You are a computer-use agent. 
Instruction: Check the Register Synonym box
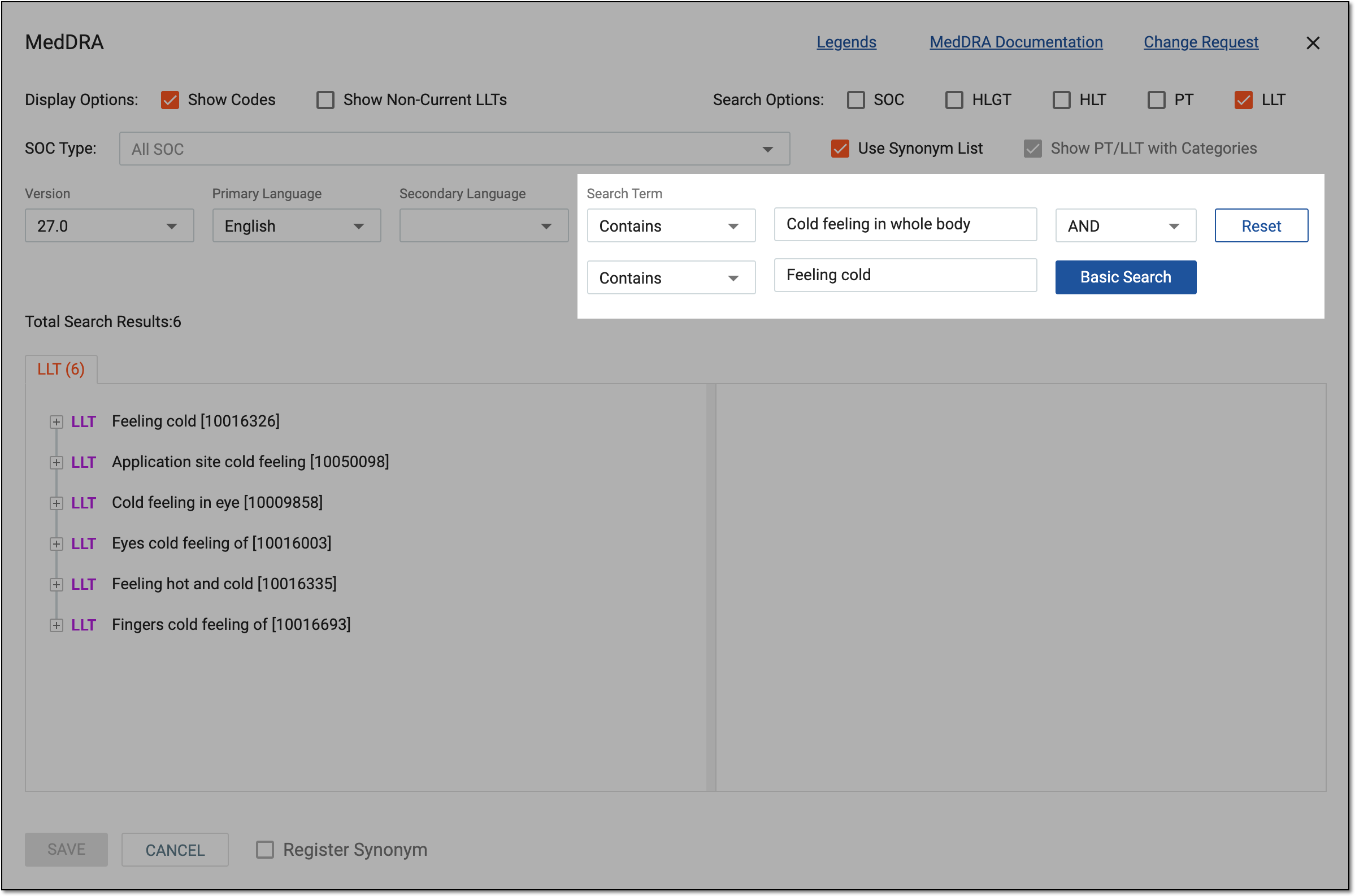coord(264,849)
